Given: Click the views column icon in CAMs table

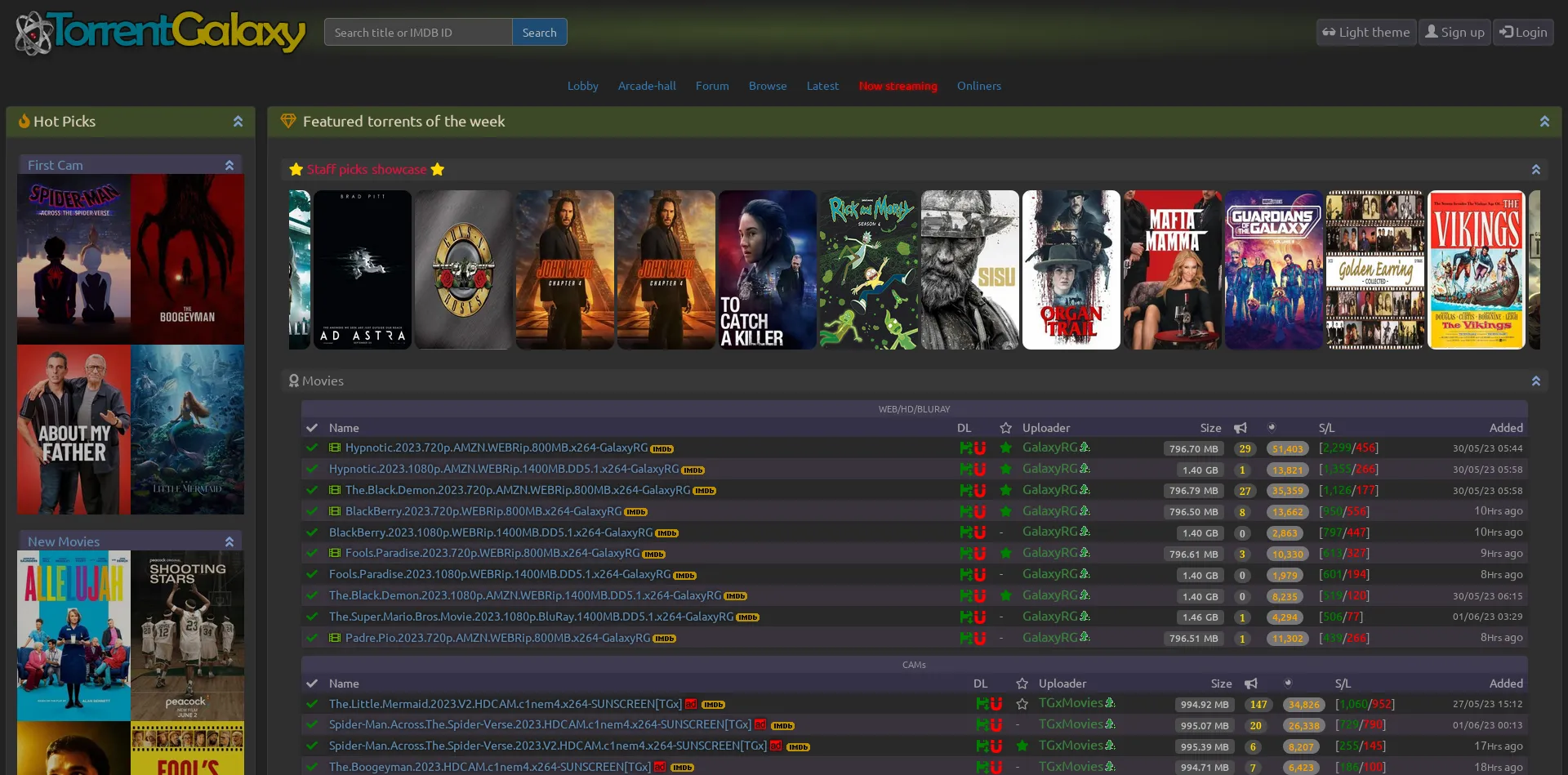Looking at the screenshot, I should 1288,683.
